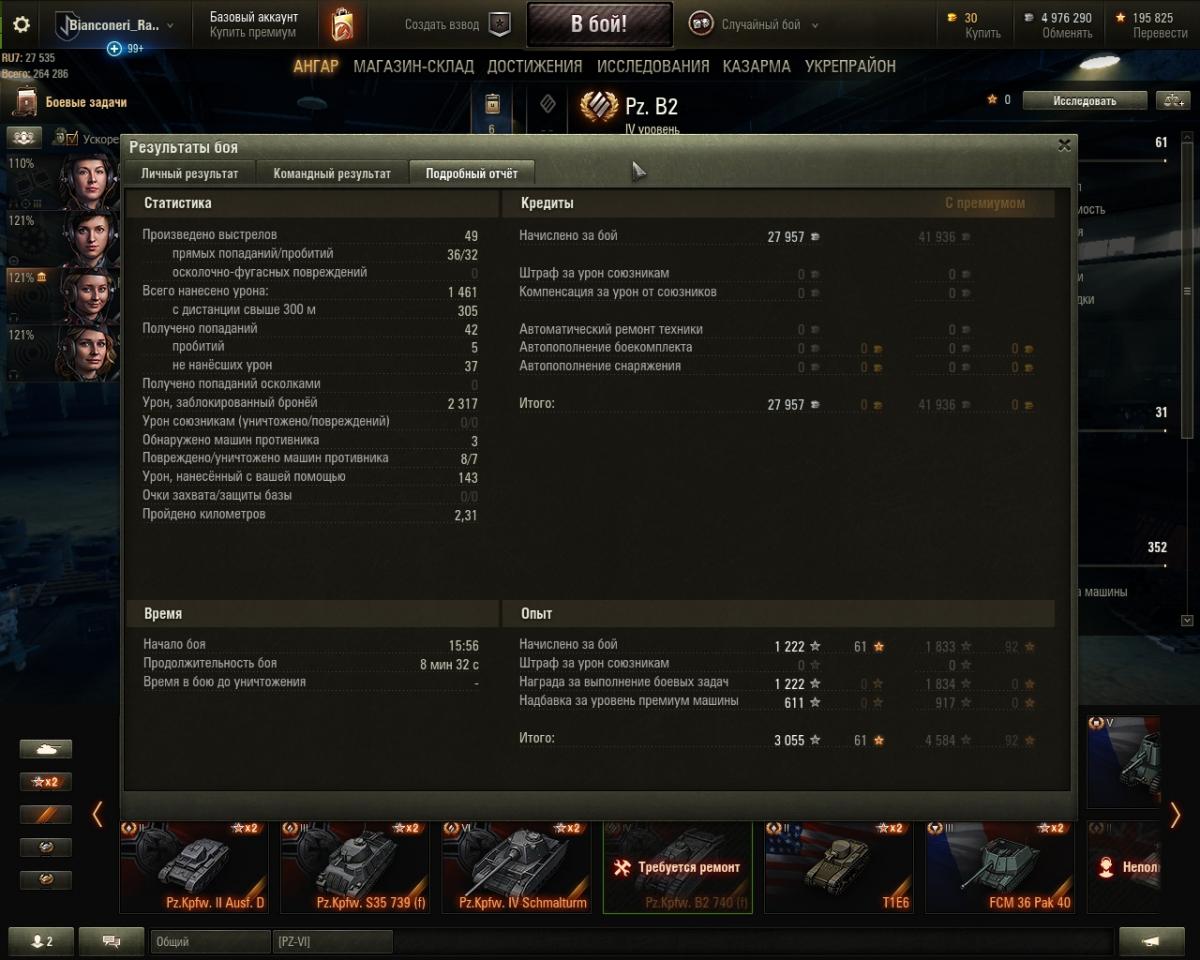Click the Общий chat channel field
Image resolution: width=1200 pixels, height=960 pixels.
[210, 941]
